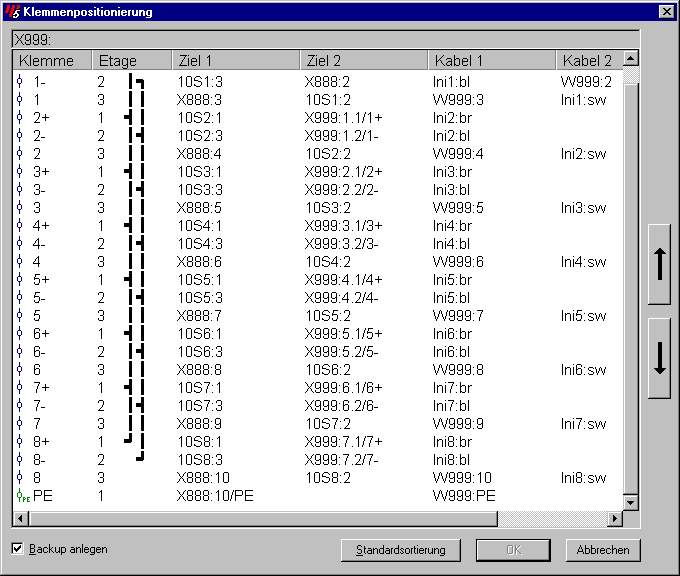Select cell X888:3 in Ziel 1

click(199, 100)
